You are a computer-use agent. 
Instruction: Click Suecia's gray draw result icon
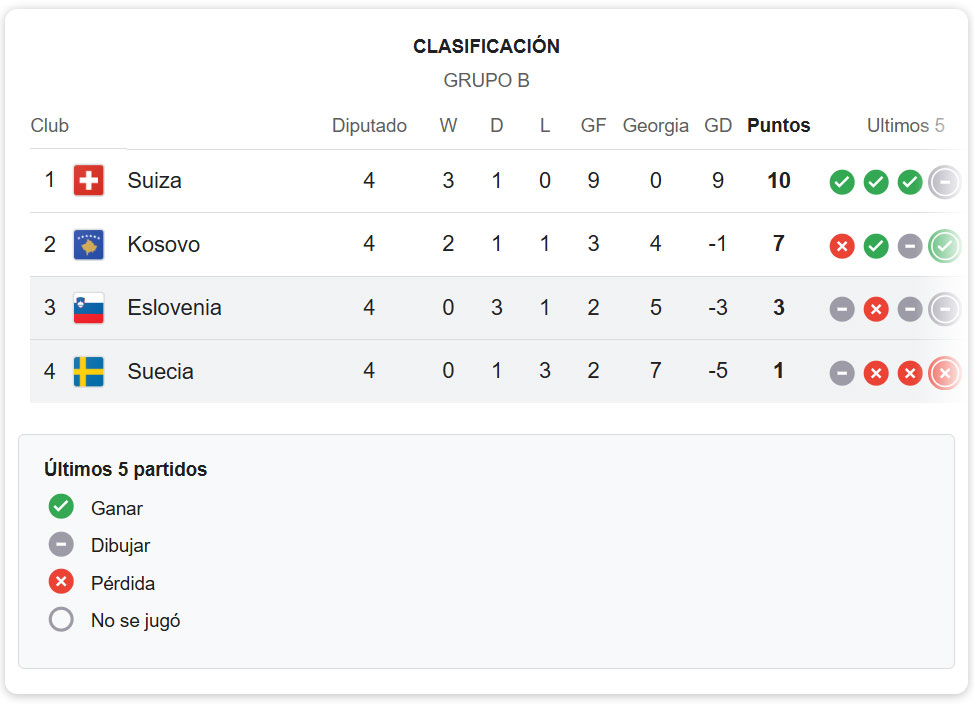(842, 373)
